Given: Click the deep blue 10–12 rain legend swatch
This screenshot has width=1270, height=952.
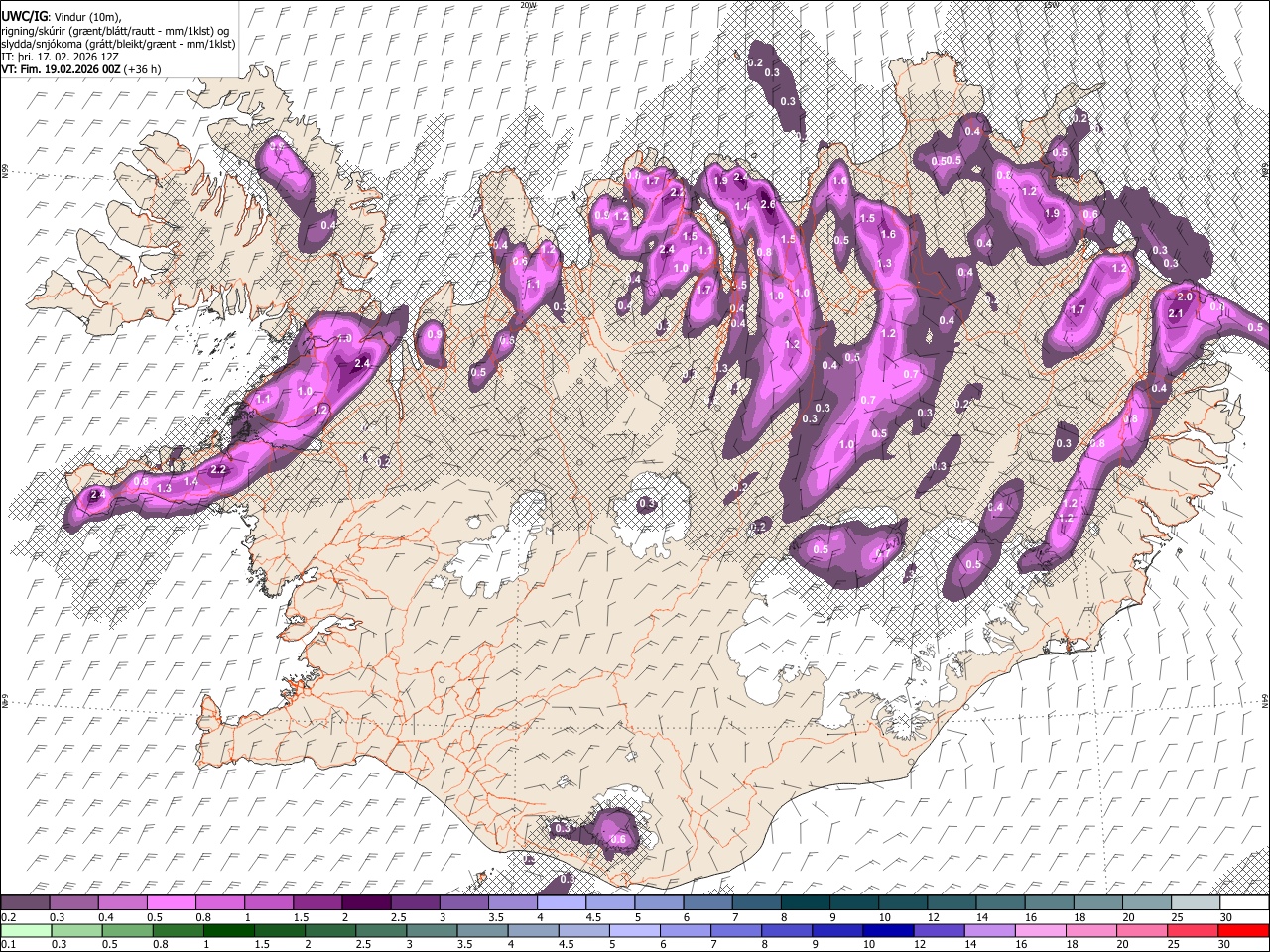Looking at the screenshot, I should coord(888,930).
